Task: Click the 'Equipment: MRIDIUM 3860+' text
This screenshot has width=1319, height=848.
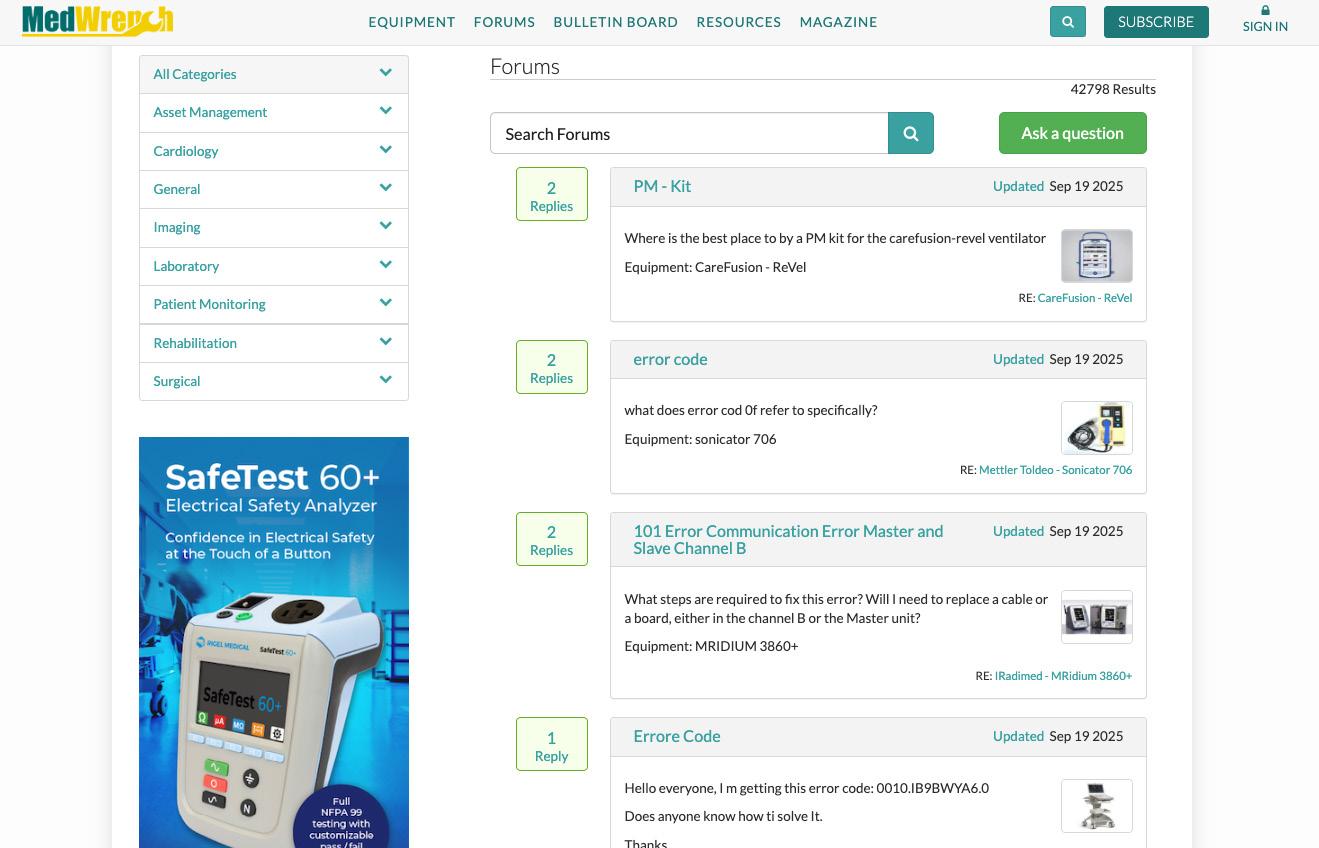Action: click(x=711, y=646)
